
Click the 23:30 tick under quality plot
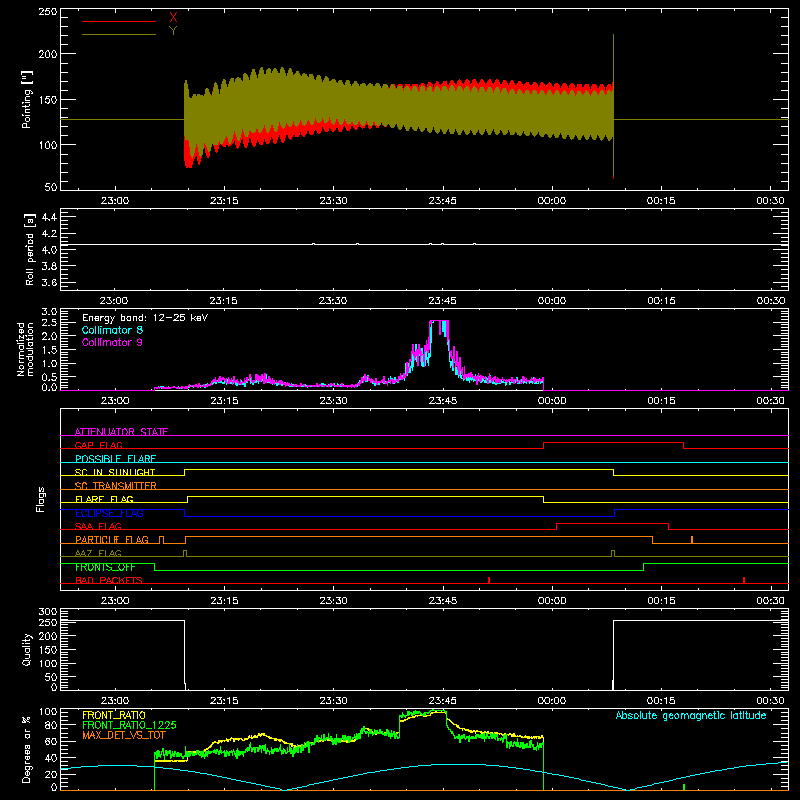(333, 701)
